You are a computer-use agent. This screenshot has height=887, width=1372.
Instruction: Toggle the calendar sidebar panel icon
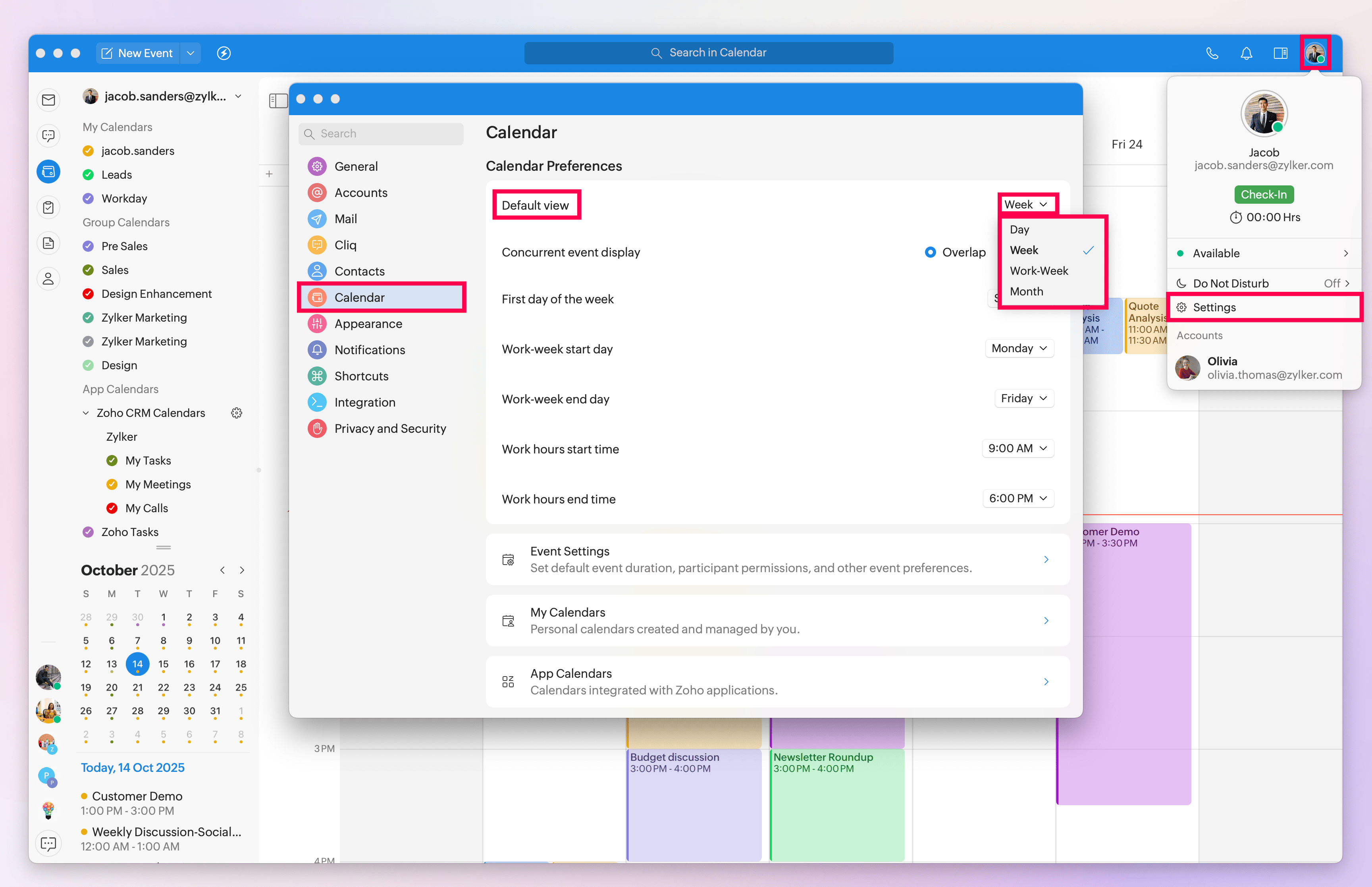278,100
